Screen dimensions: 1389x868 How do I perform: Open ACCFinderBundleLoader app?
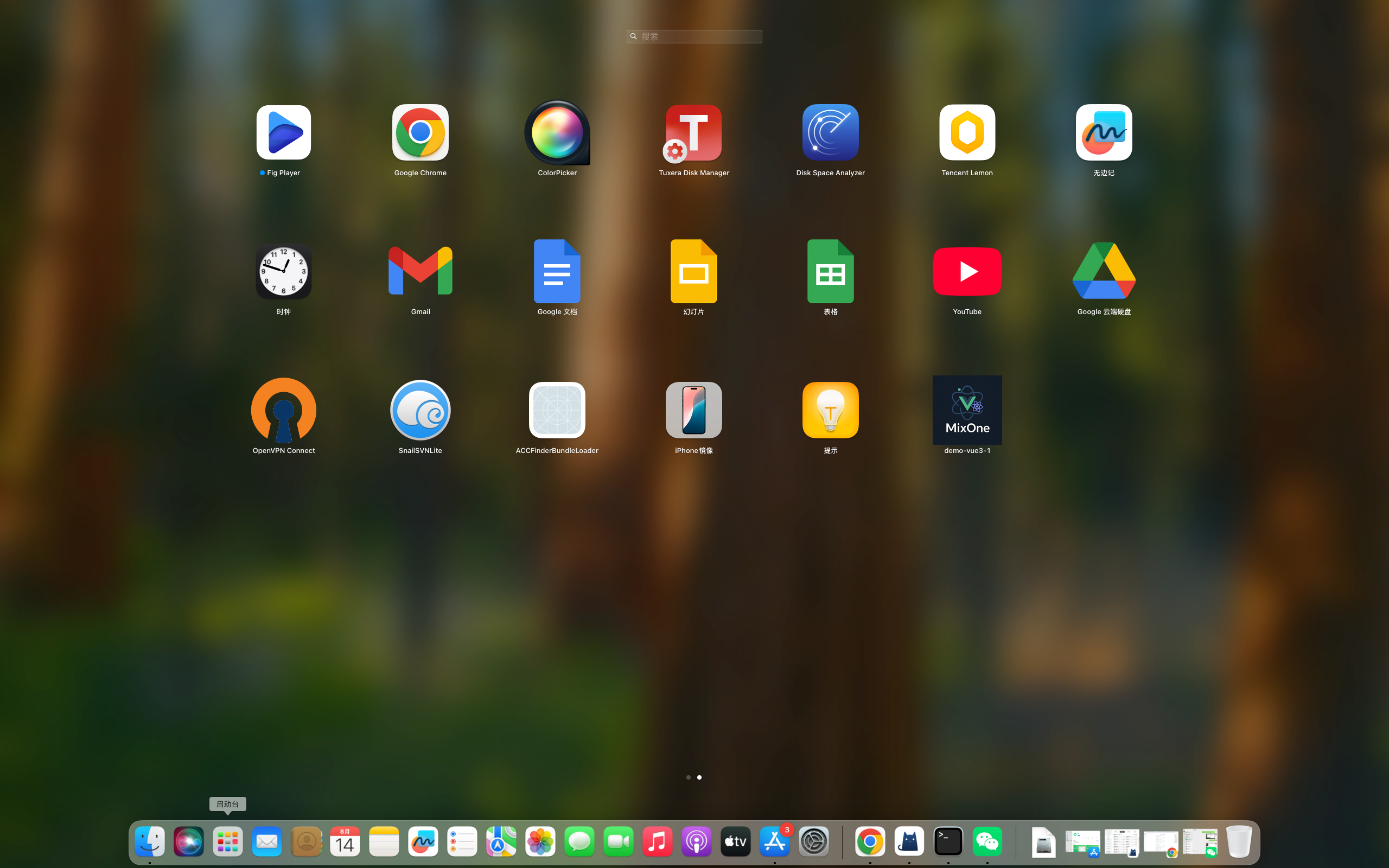coord(557,410)
